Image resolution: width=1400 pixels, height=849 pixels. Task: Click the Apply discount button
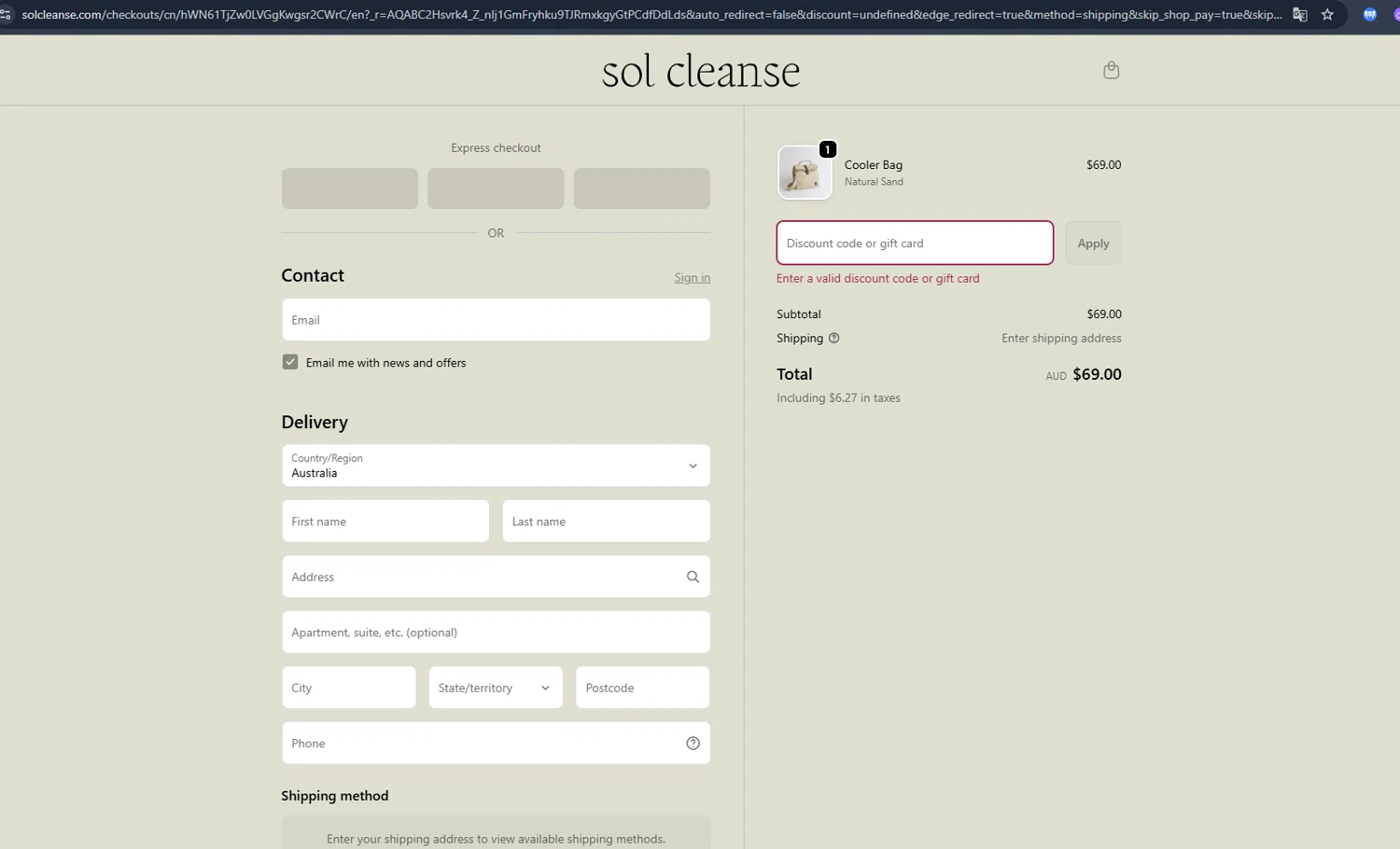click(x=1093, y=244)
